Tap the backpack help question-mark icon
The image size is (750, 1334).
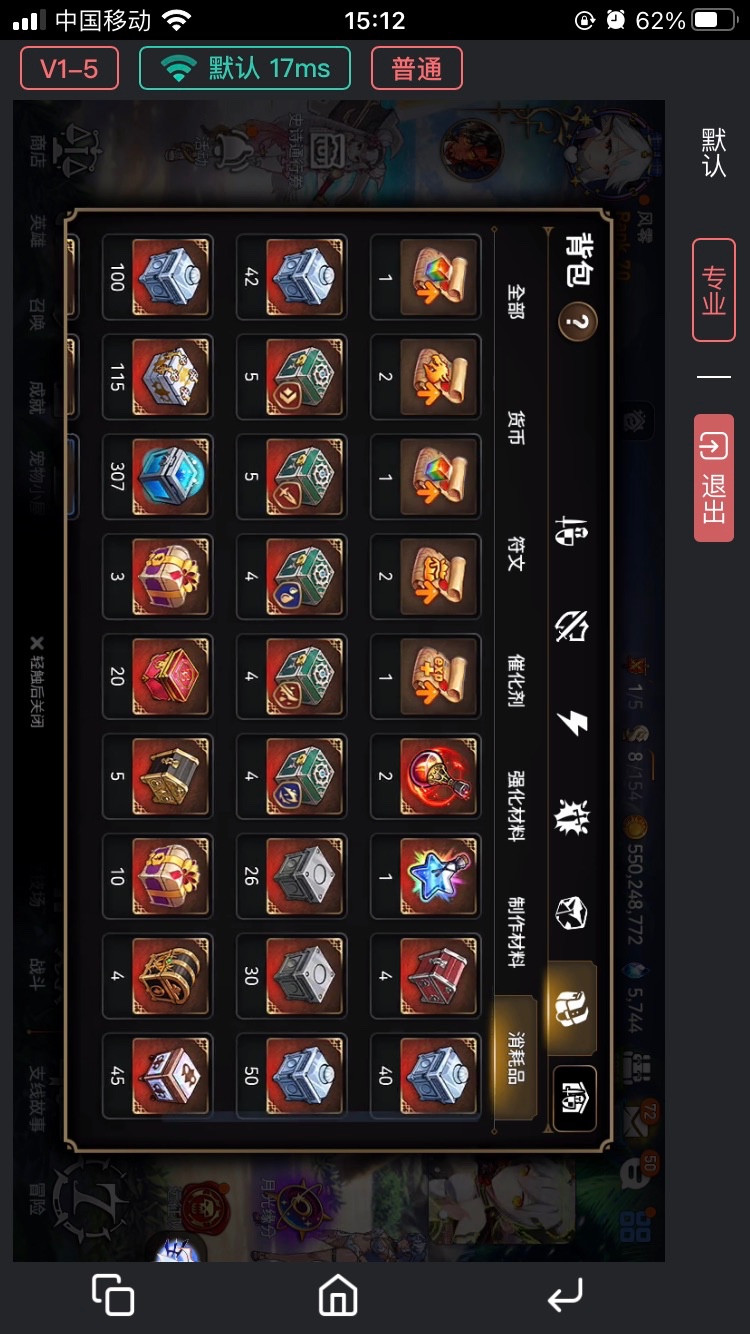tap(577, 322)
